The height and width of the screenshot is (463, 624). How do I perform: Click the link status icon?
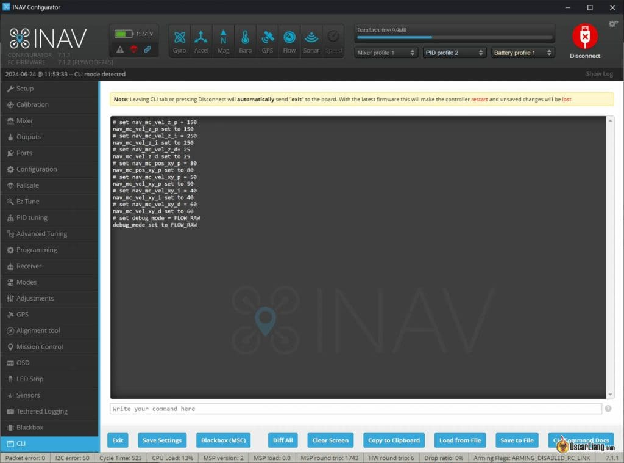pos(148,49)
